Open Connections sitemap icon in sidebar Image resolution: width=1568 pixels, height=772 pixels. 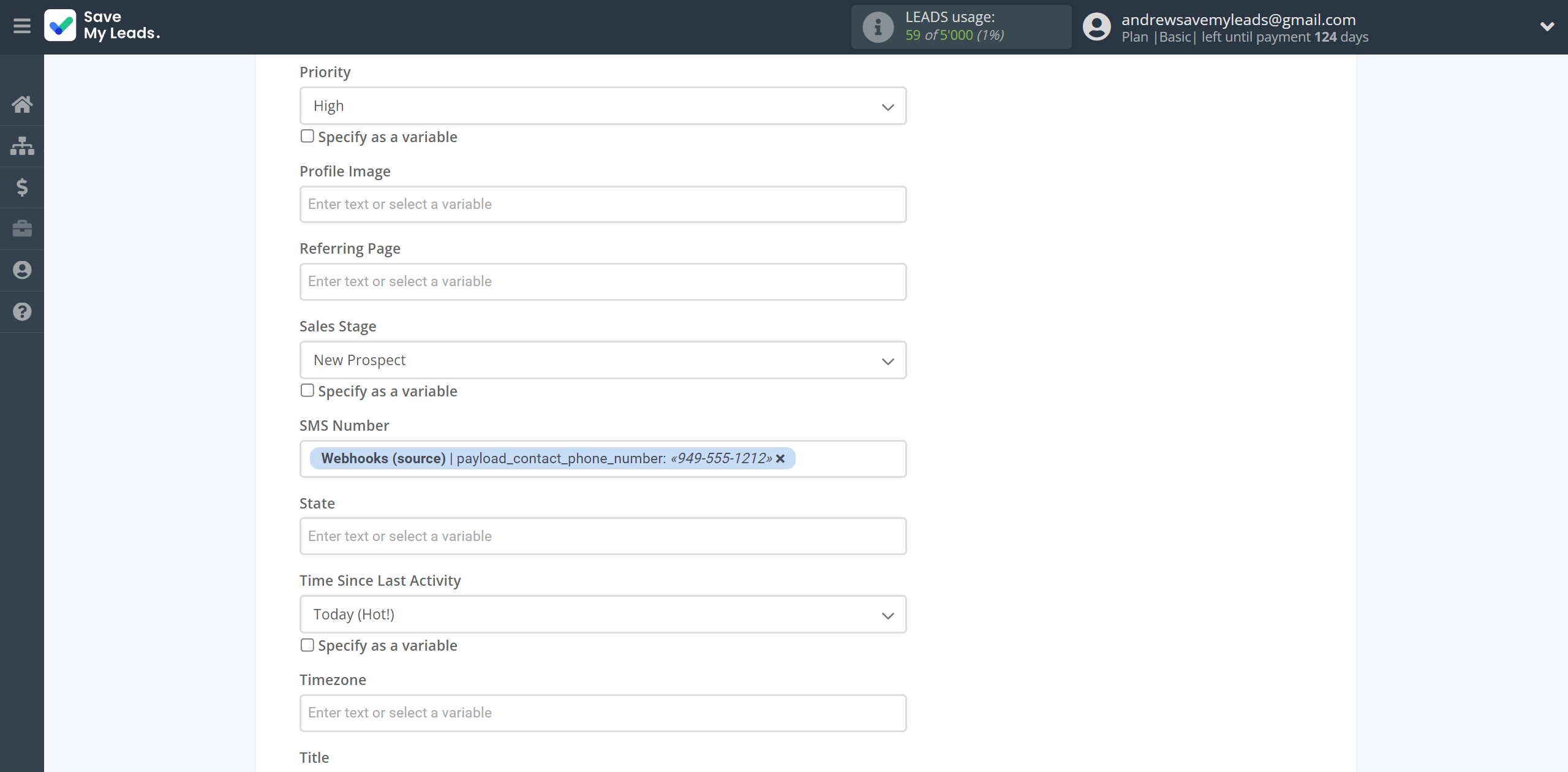coord(22,146)
